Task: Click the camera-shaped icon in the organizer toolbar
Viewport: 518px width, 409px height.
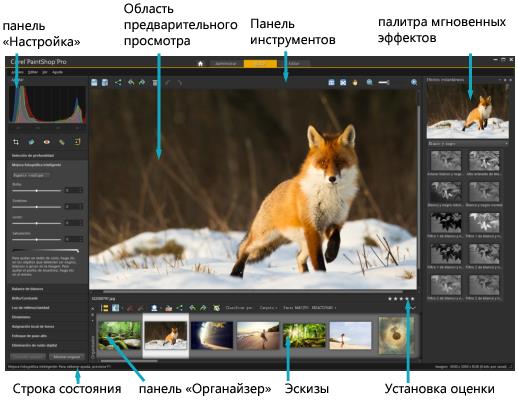Action: pyautogui.click(x=169, y=308)
